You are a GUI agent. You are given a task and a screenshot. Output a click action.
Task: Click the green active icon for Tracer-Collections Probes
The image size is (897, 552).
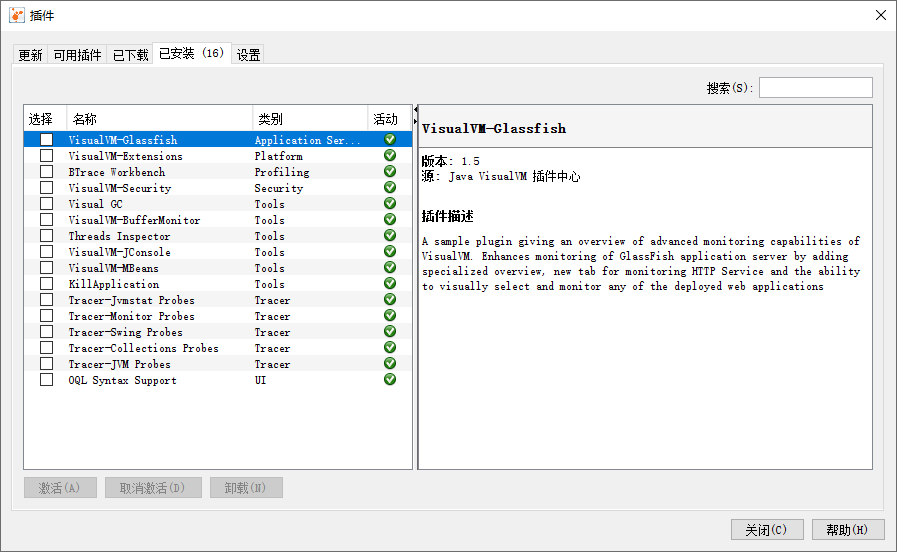click(390, 348)
